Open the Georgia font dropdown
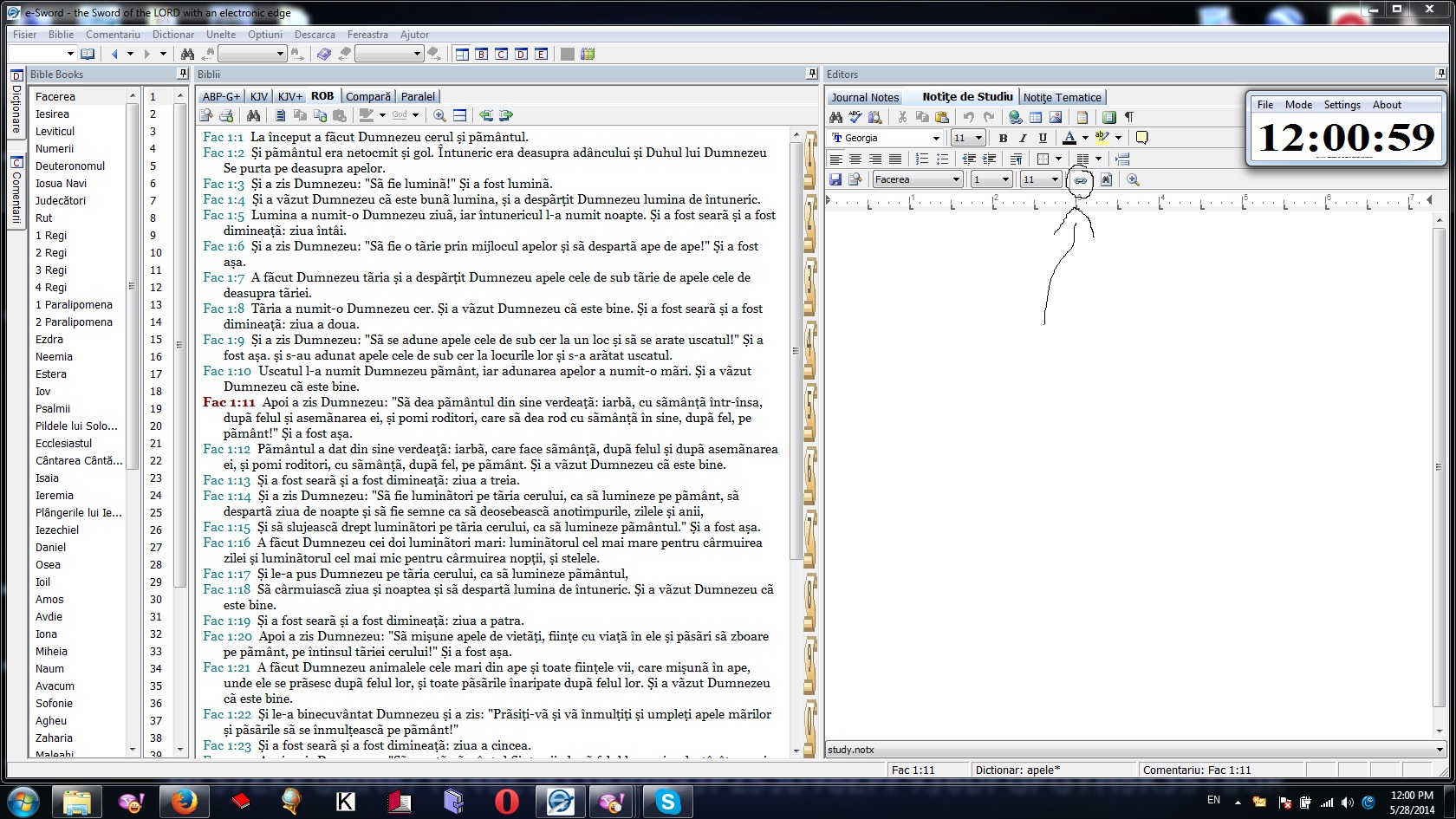This screenshot has height=819, width=1456. pos(936,138)
